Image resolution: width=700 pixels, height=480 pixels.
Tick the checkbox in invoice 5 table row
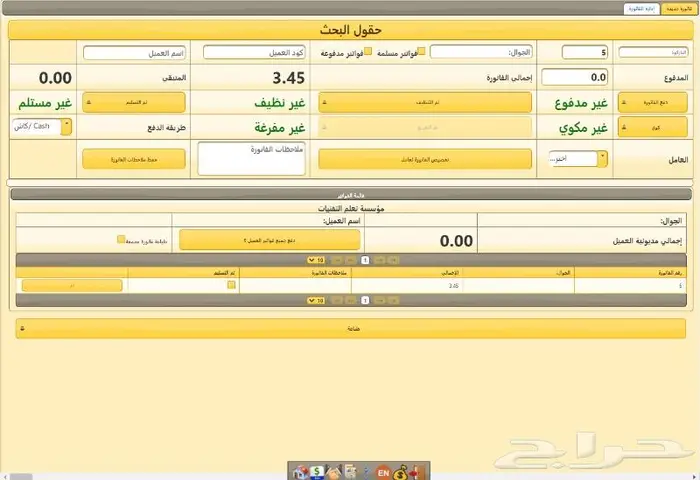coord(231,284)
